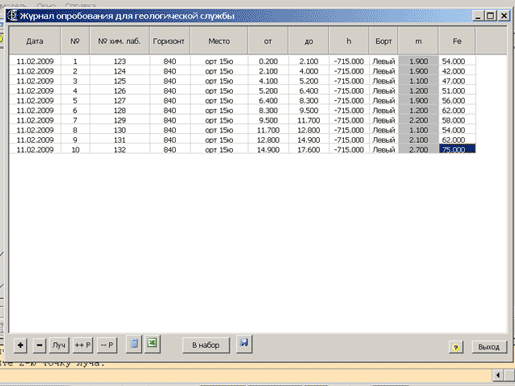Viewport: 515px width, 386px height.
Task: Click the journal window title bar icon
Action: 12,15
